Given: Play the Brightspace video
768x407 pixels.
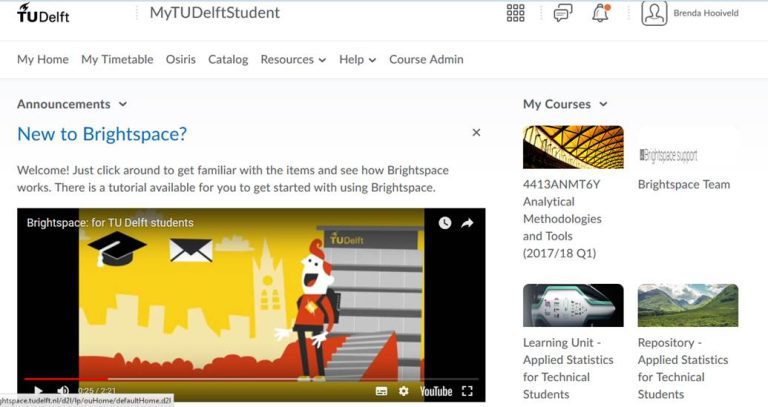Looking at the screenshot, I should tap(38, 390).
